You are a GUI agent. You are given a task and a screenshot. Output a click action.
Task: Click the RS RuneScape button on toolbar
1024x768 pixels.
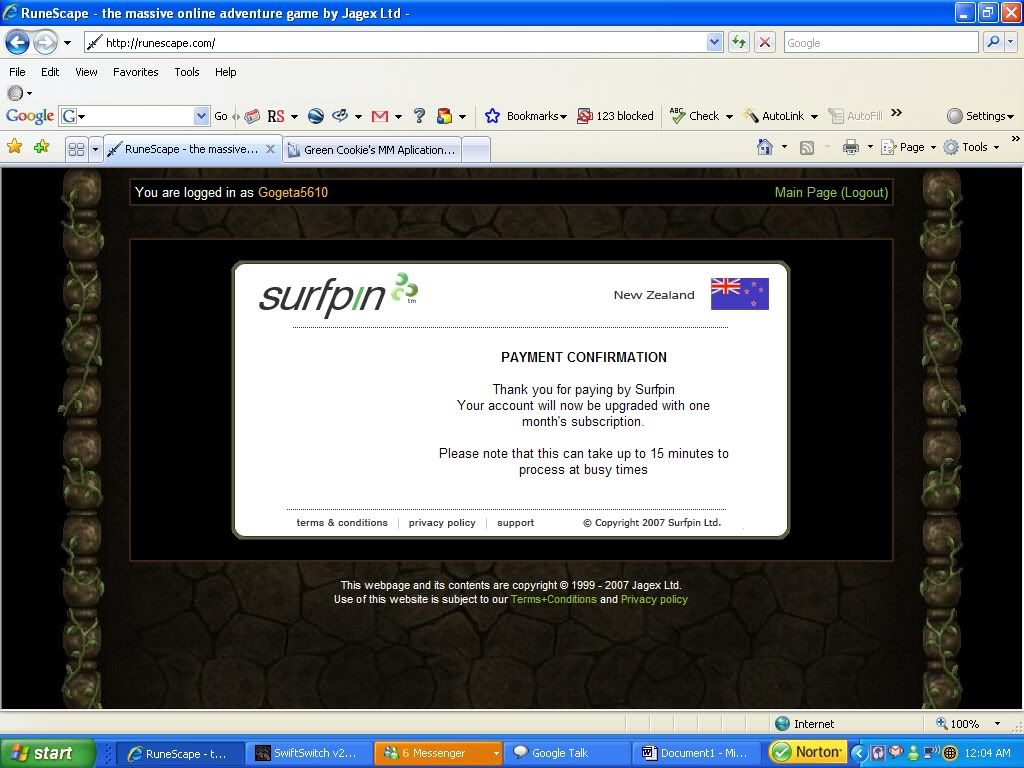[x=276, y=116]
